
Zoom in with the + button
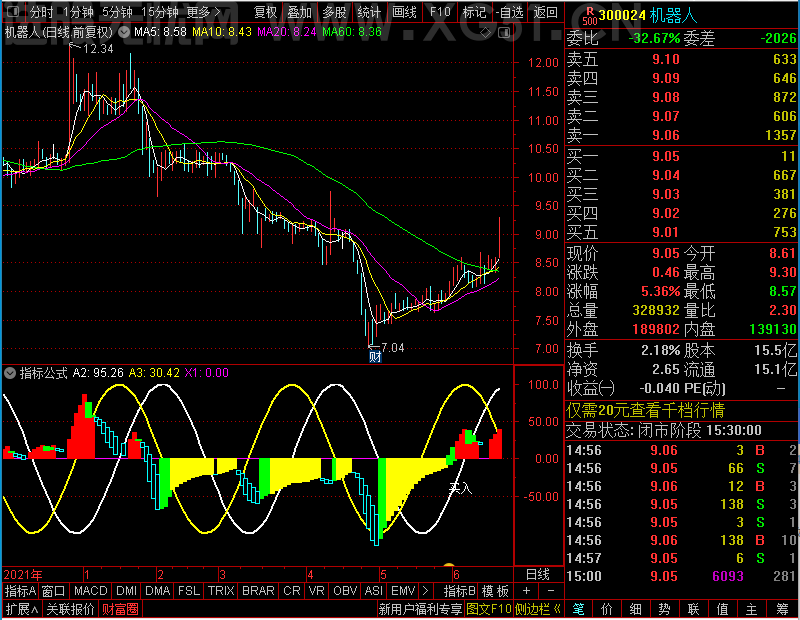click(527, 591)
